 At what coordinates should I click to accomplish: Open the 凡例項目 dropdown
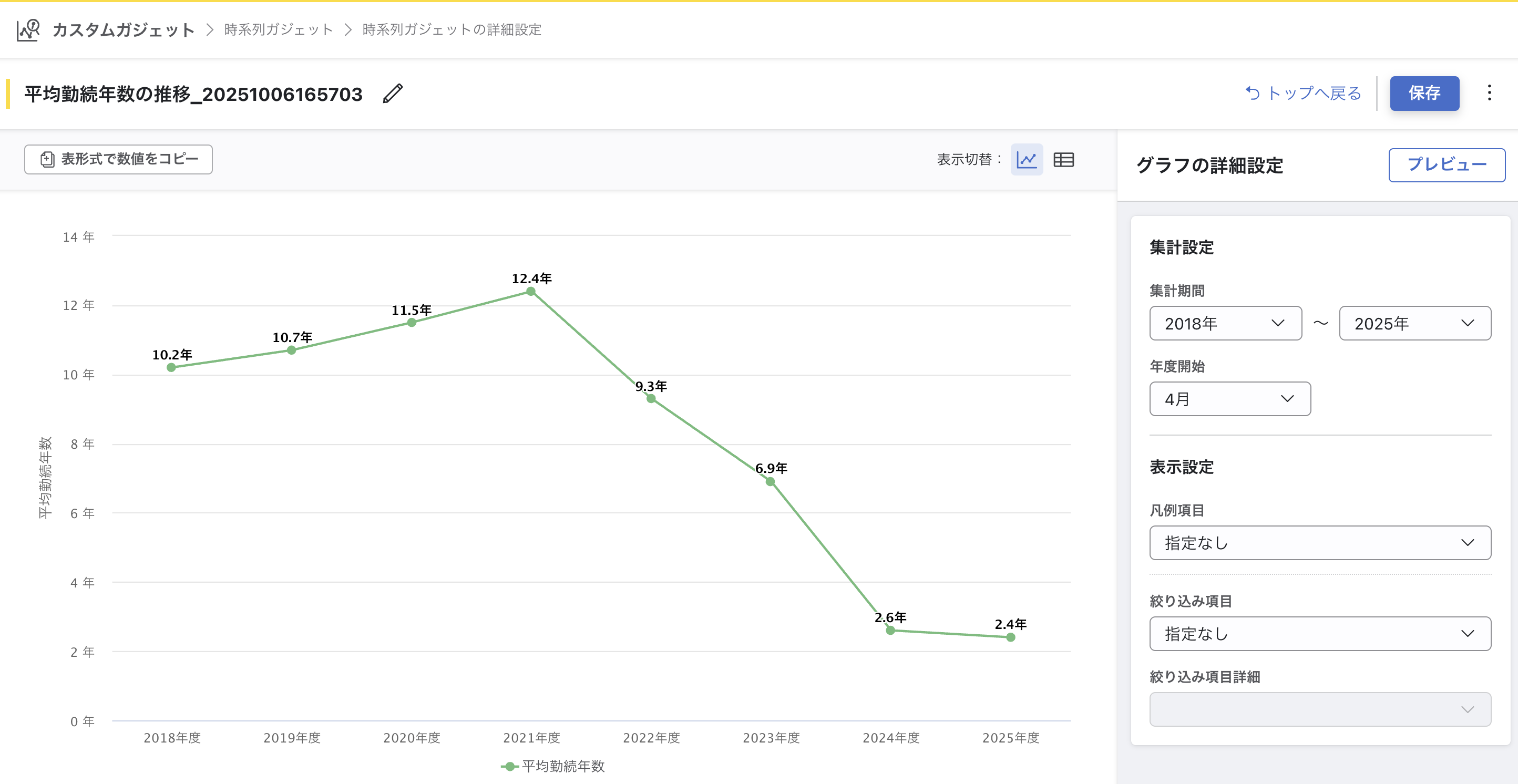[x=1319, y=542]
